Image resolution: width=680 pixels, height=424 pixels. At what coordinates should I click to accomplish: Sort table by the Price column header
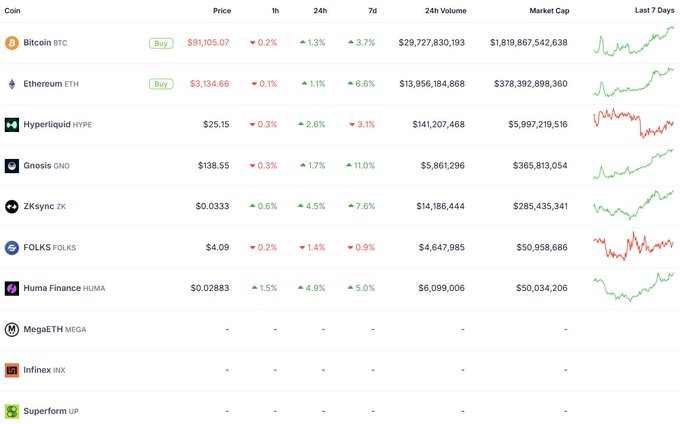221,10
